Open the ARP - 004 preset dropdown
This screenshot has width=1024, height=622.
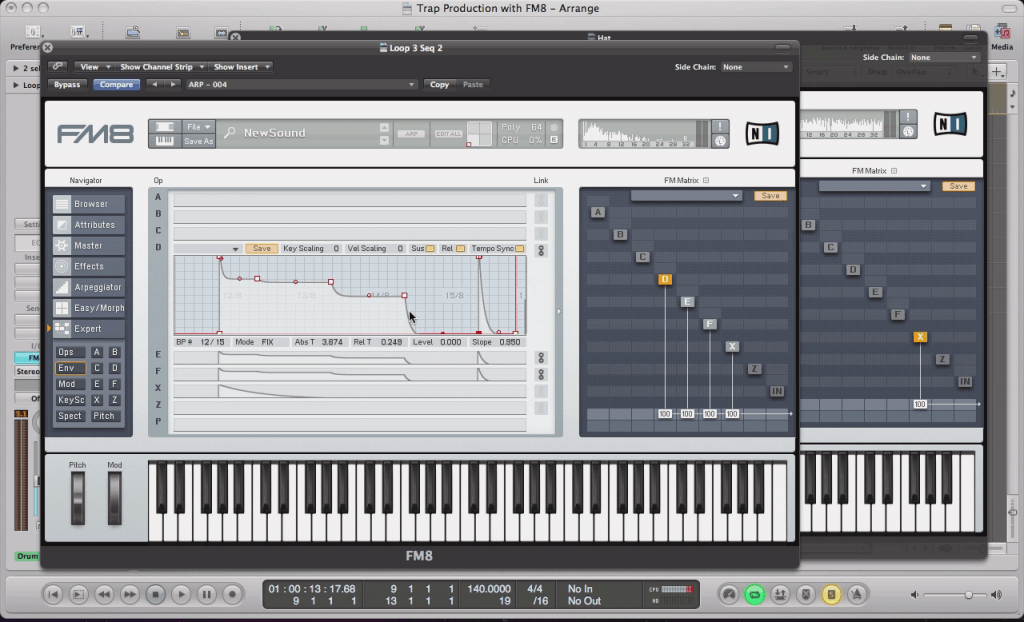[x=301, y=84]
